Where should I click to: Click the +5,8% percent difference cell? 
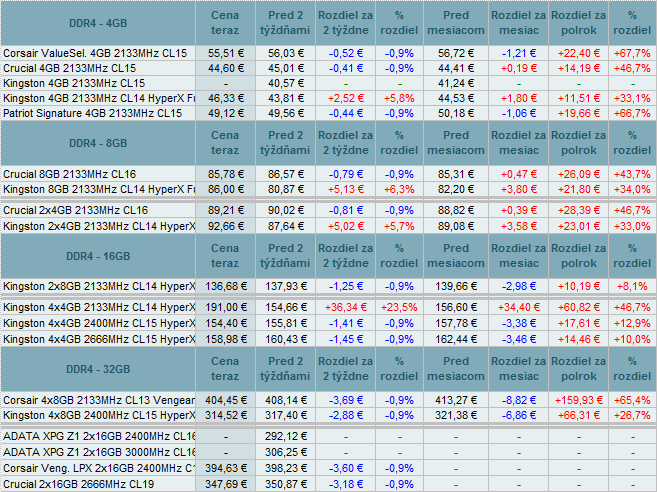(x=399, y=98)
